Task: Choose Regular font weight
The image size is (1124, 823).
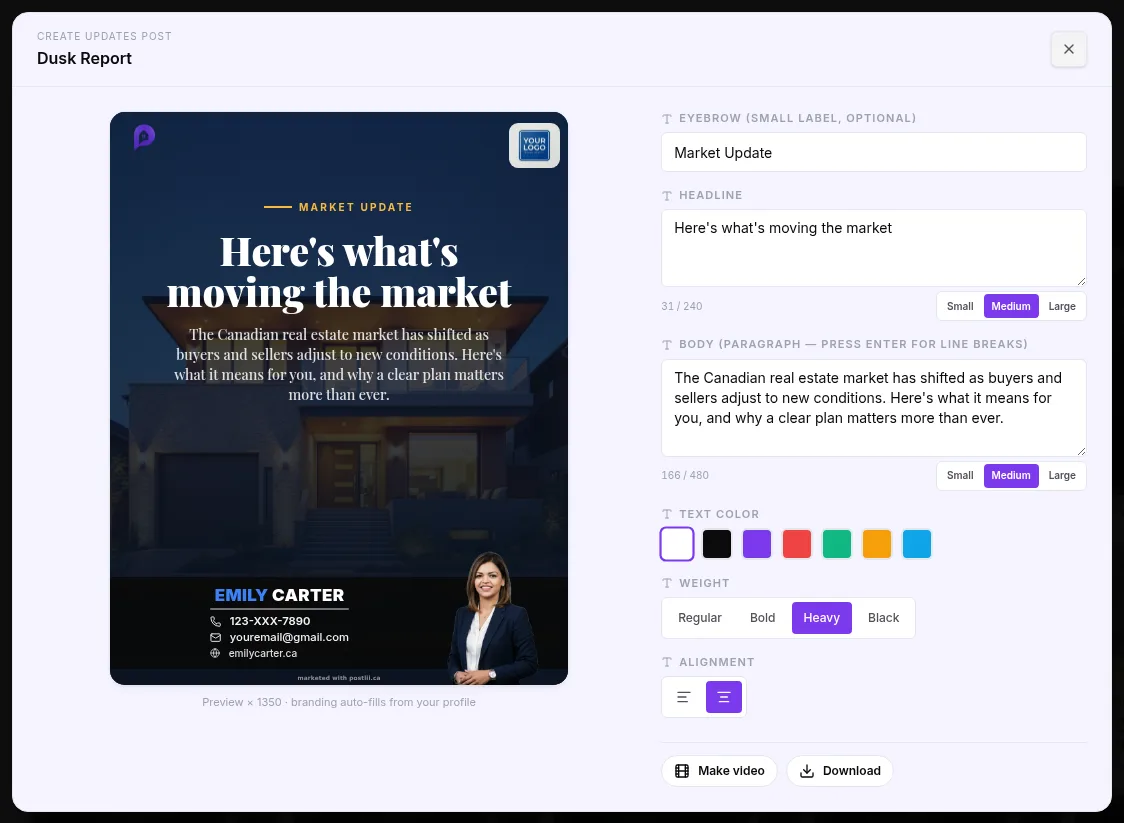Action: point(700,618)
